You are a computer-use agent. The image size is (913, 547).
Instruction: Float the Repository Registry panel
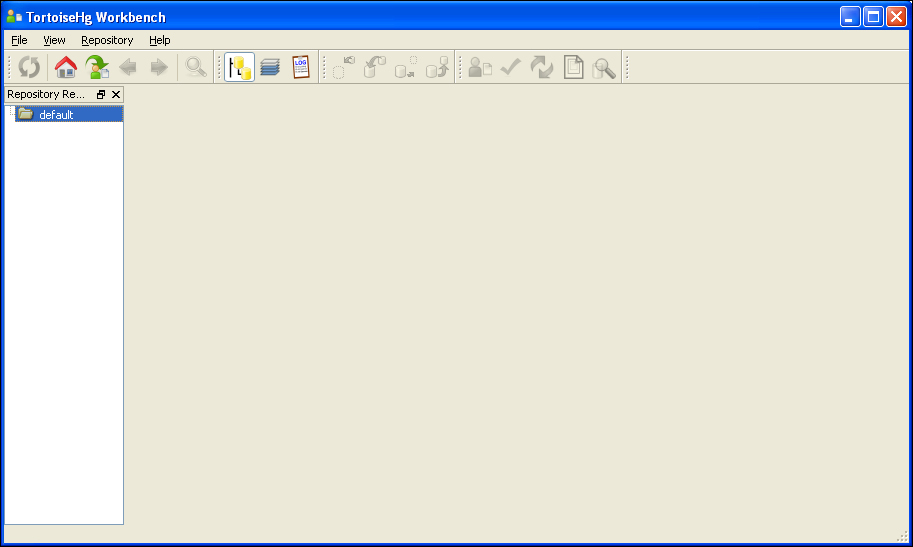pos(101,94)
